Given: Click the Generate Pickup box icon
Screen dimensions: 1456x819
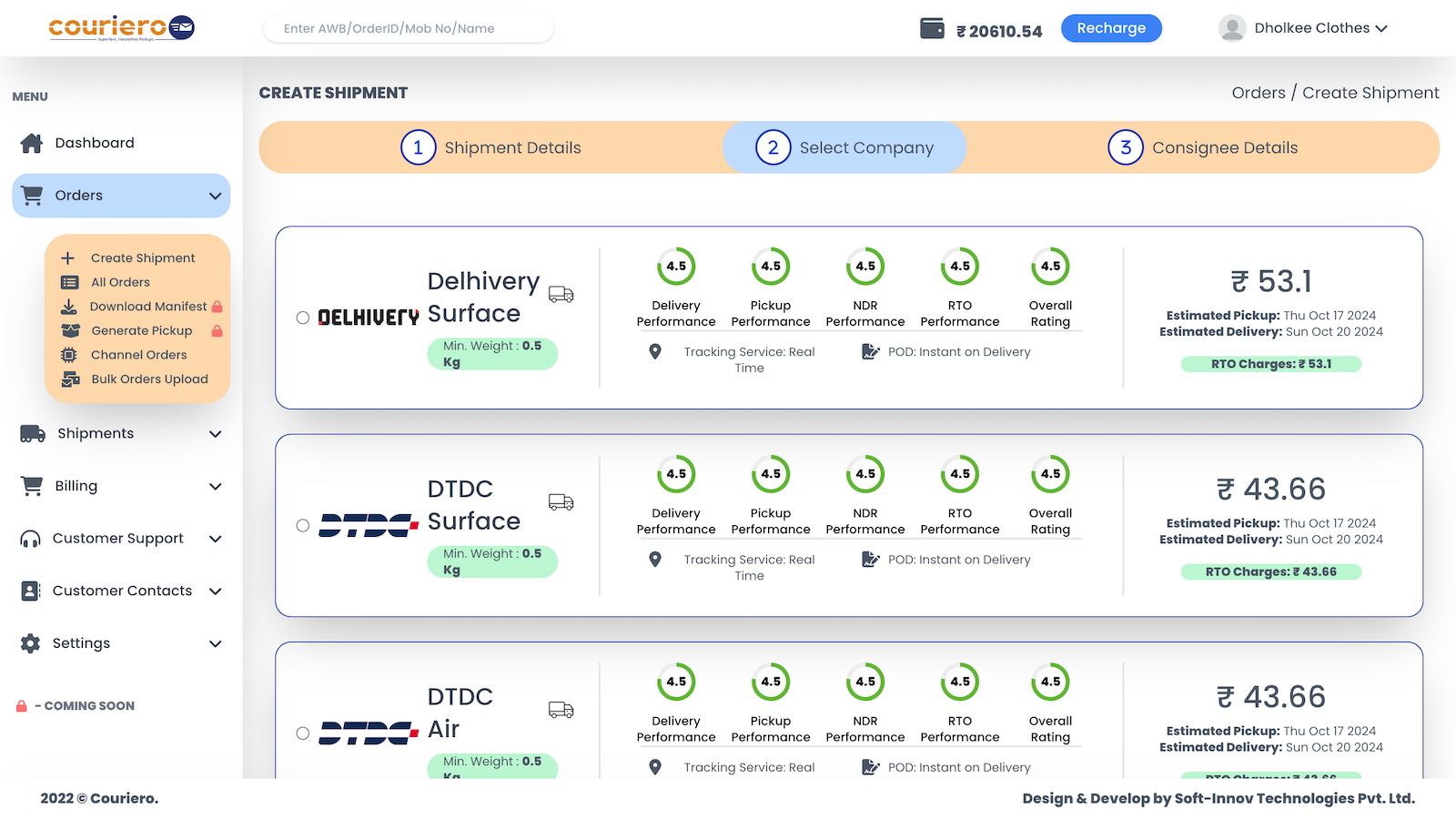Looking at the screenshot, I should click(x=70, y=330).
